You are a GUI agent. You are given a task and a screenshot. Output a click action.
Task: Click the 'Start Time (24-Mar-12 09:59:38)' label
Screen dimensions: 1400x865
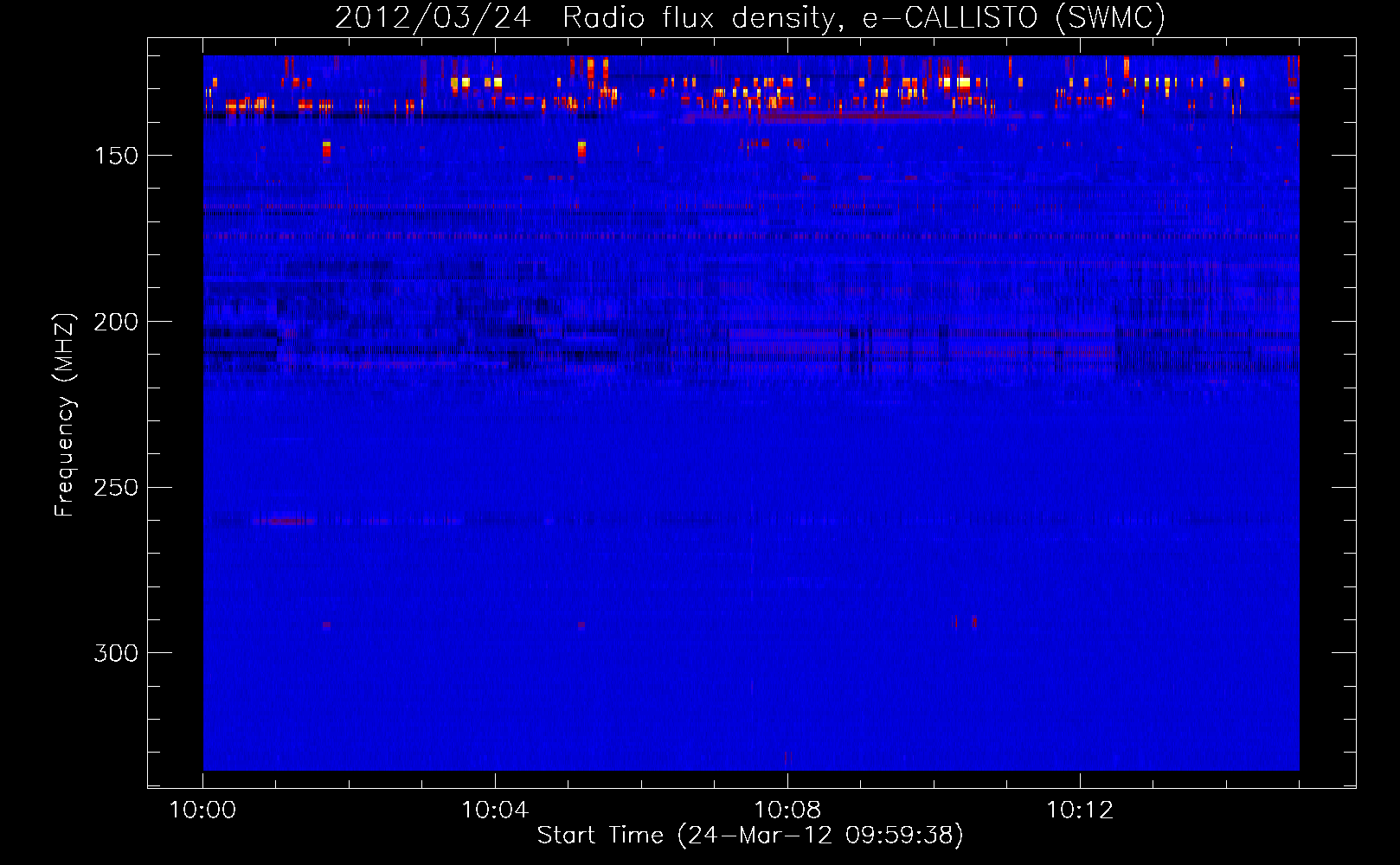coord(750,836)
